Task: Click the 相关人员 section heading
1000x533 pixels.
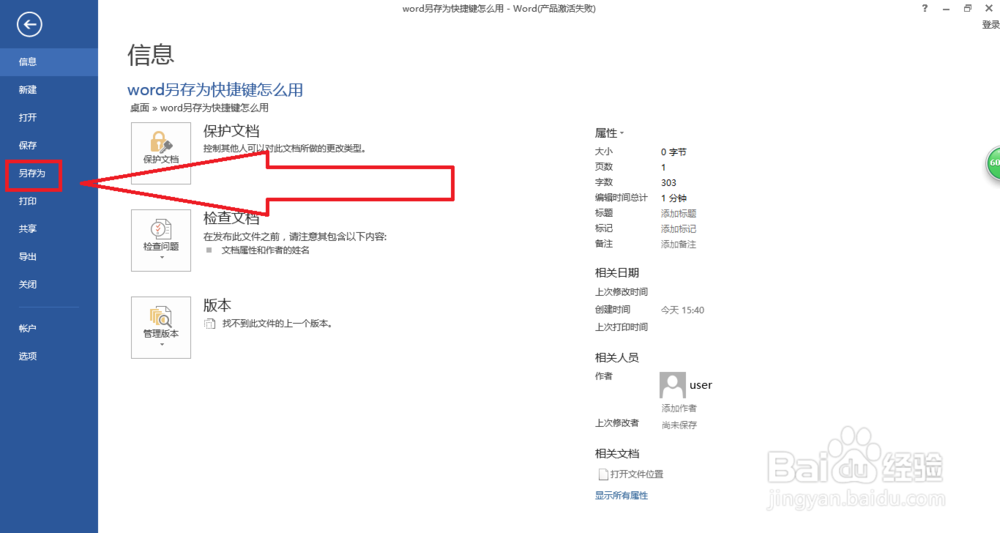Action: (617, 358)
